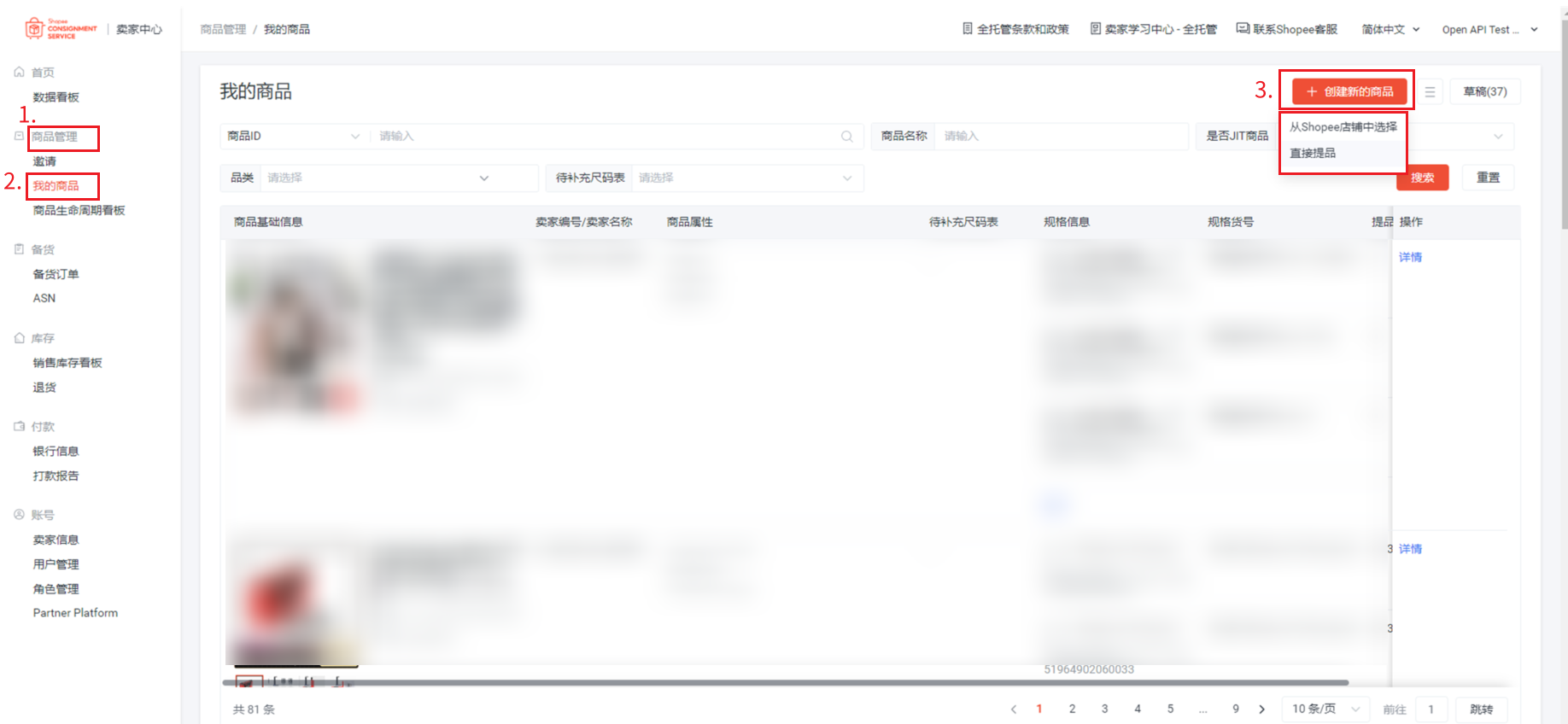Image resolution: width=1568 pixels, height=724 pixels.
Task: Open 用户管理 in the sidebar
Action: pyautogui.click(x=56, y=564)
